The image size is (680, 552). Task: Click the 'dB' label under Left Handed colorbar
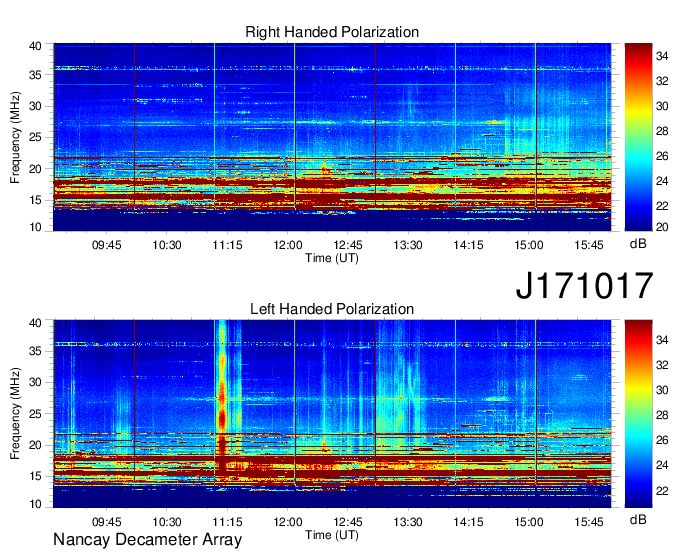pos(638,520)
